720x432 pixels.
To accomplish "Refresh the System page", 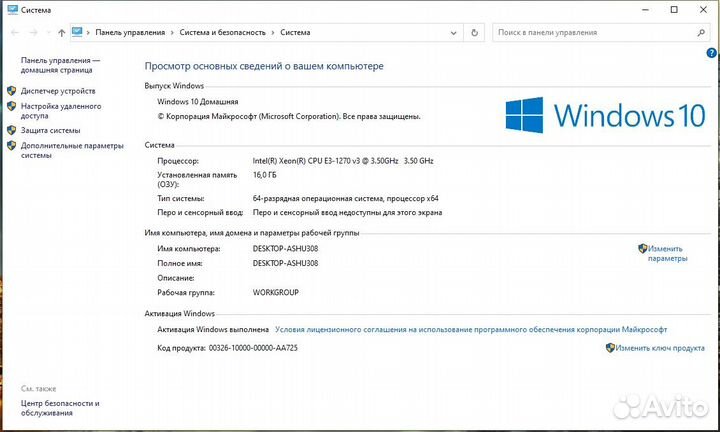I will click(474, 33).
